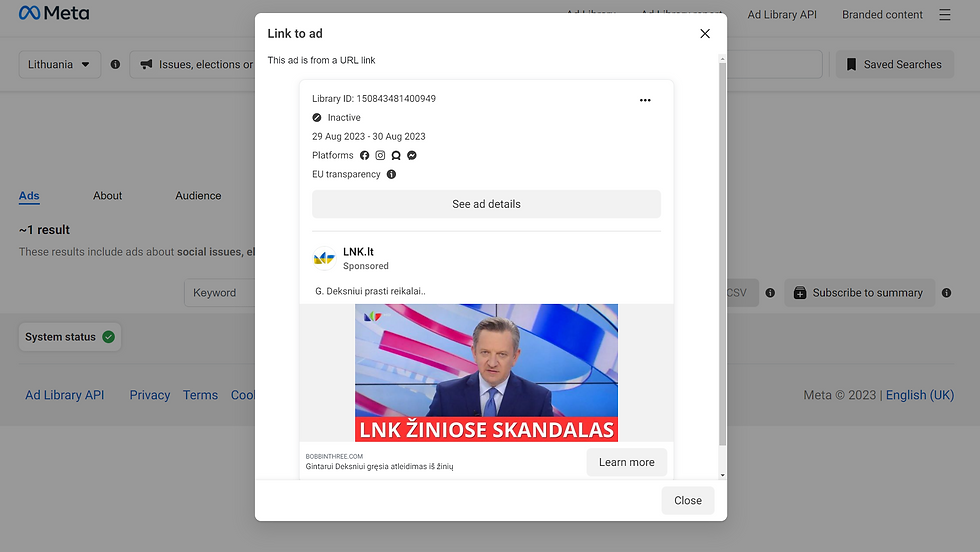Click the Keyword input field

coord(219,293)
